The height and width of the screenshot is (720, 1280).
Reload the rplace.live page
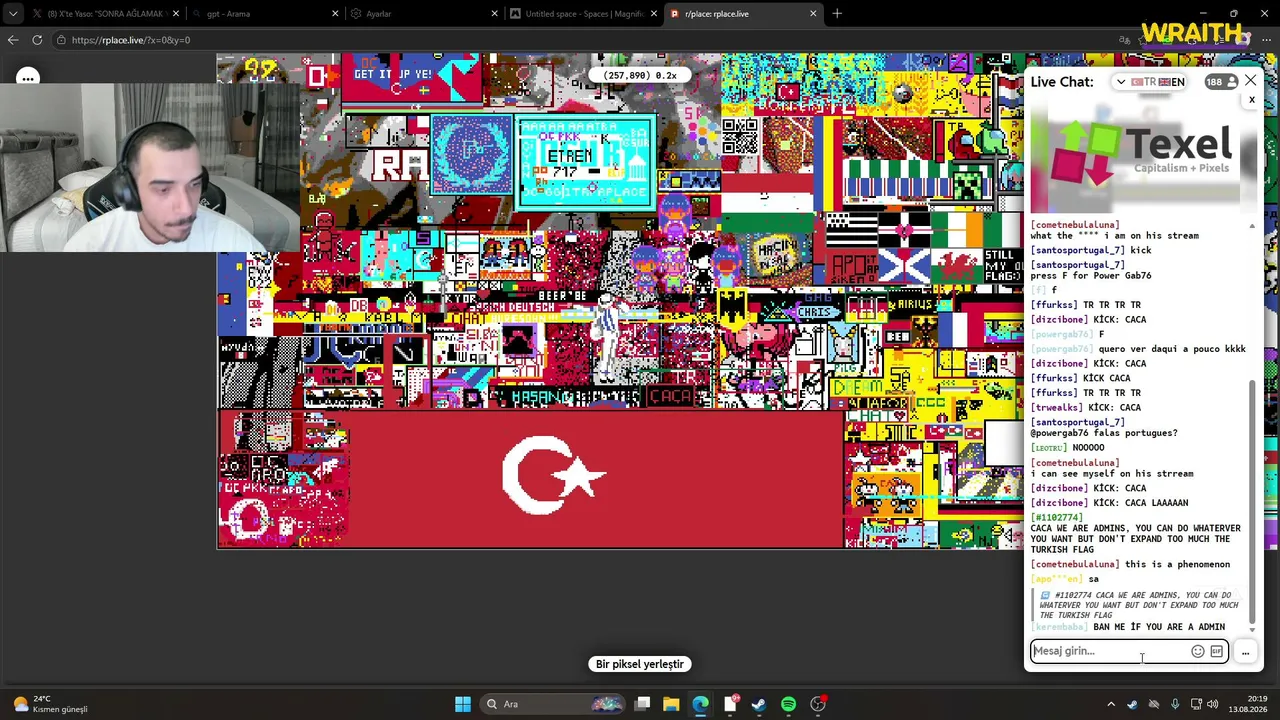tap(37, 40)
